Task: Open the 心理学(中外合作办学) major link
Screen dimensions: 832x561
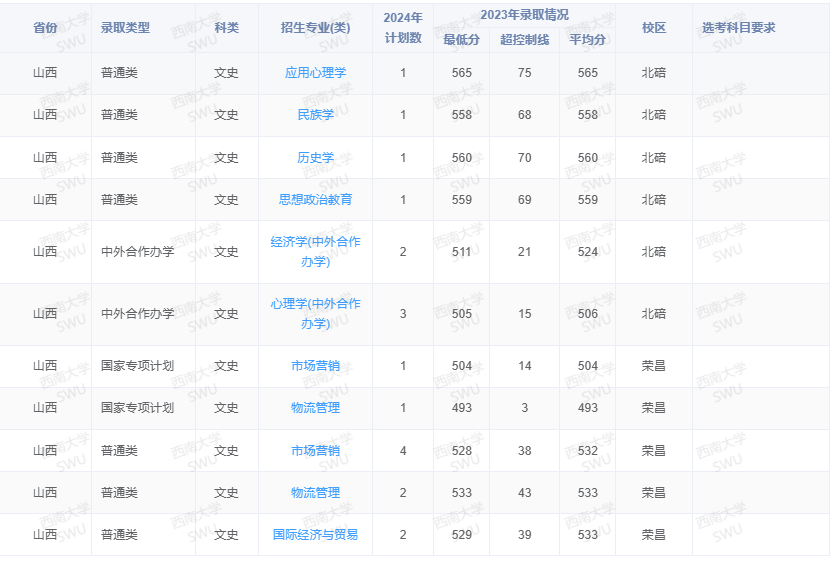Action: [x=315, y=314]
